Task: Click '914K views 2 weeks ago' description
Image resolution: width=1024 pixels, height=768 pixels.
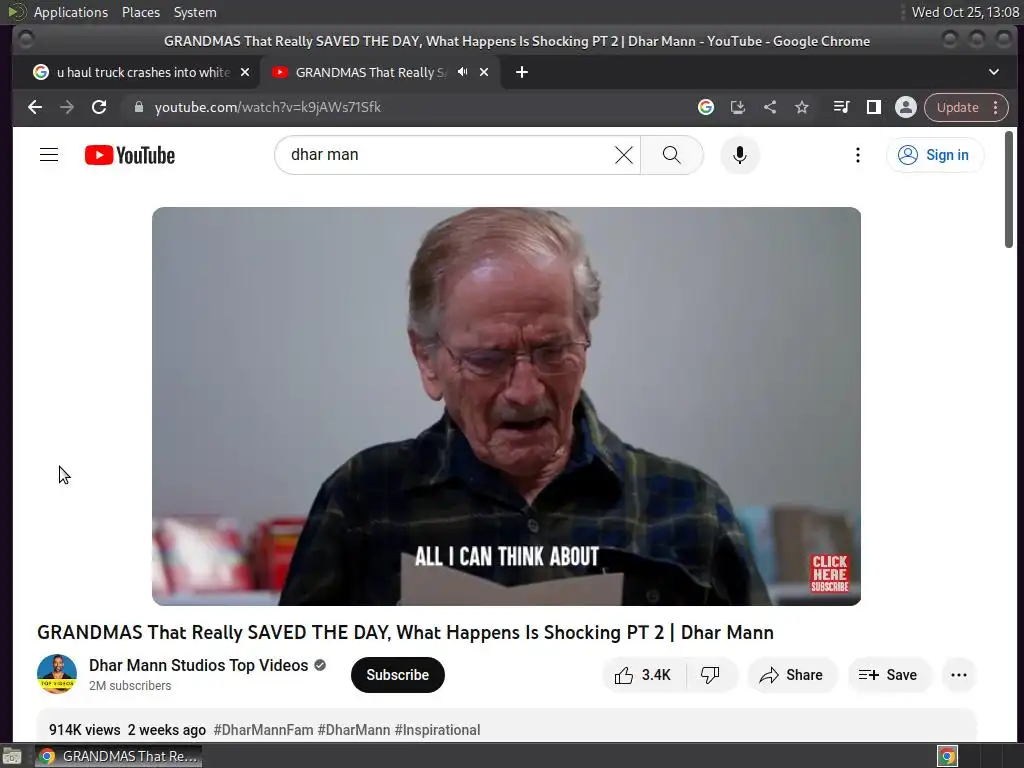Action: [127, 729]
